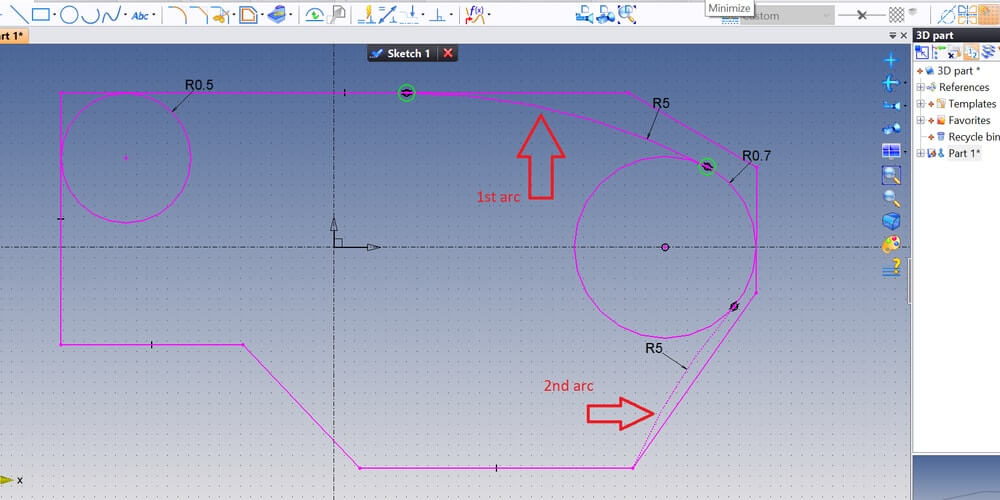1000x500 pixels.
Task: Select the Rectangle sketch tool
Action: coord(41,15)
